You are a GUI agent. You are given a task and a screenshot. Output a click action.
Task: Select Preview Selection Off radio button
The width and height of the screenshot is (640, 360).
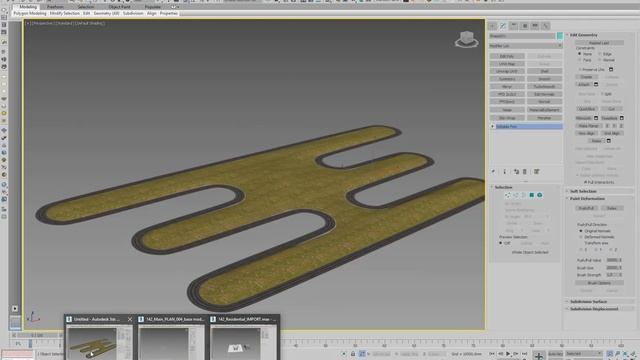point(501,243)
